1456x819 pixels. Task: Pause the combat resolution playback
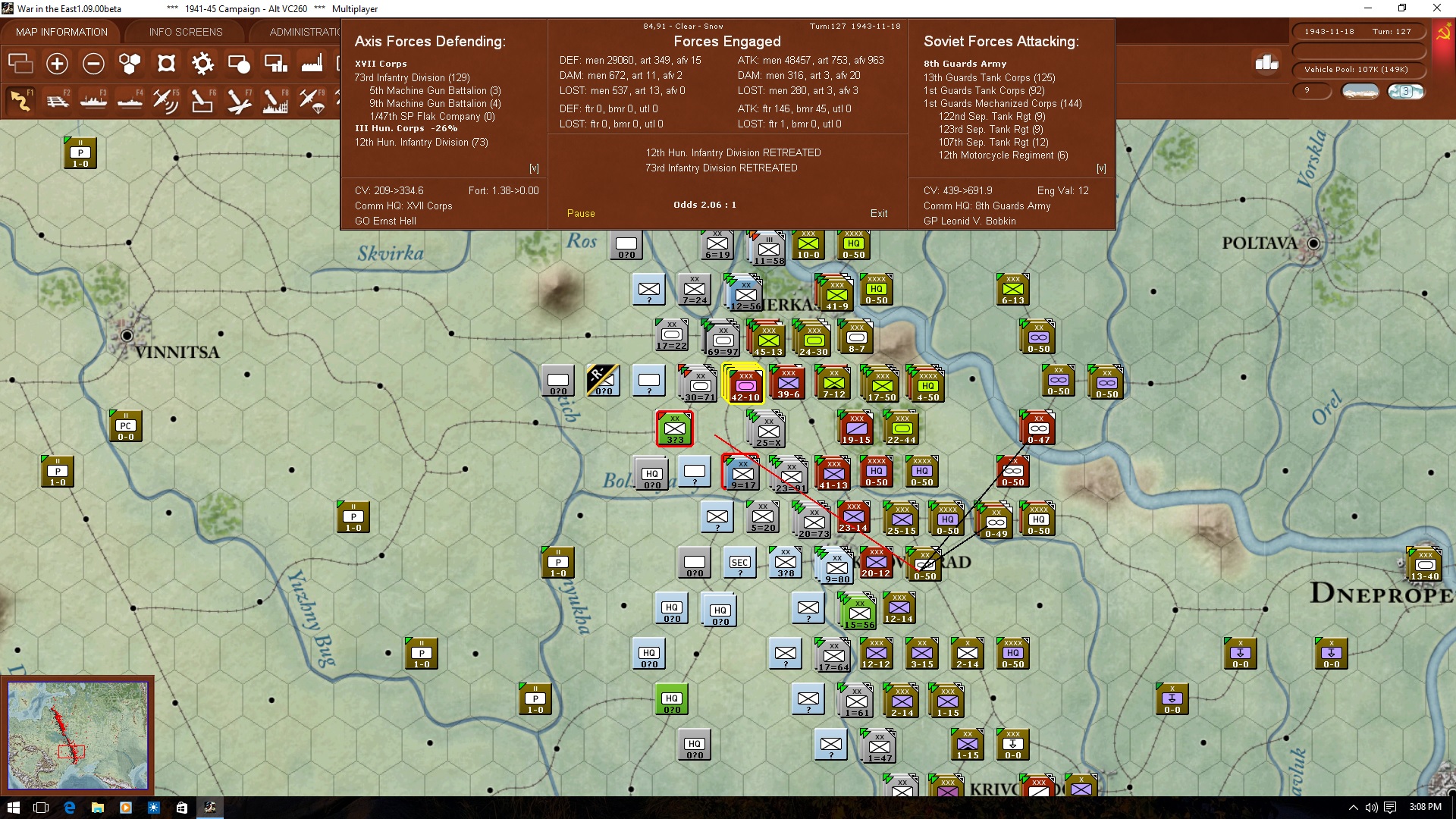[581, 213]
